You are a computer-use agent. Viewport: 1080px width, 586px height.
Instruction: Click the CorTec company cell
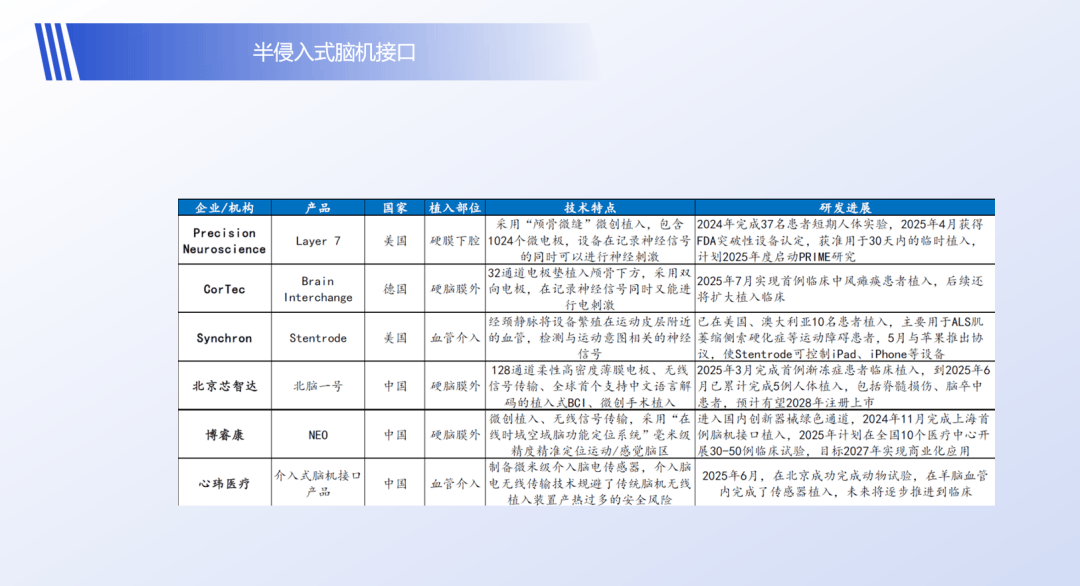click(225, 289)
